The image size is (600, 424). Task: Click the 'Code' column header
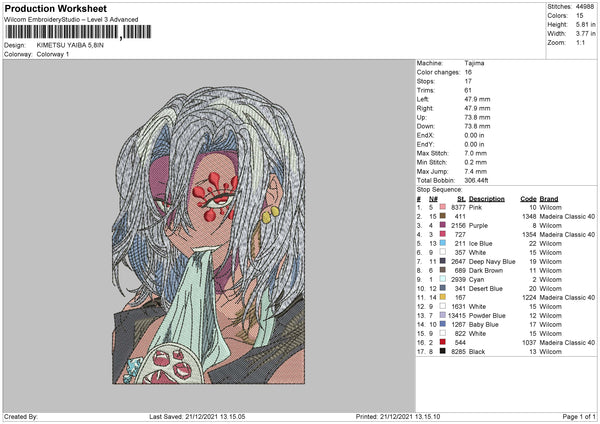tap(528, 199)
